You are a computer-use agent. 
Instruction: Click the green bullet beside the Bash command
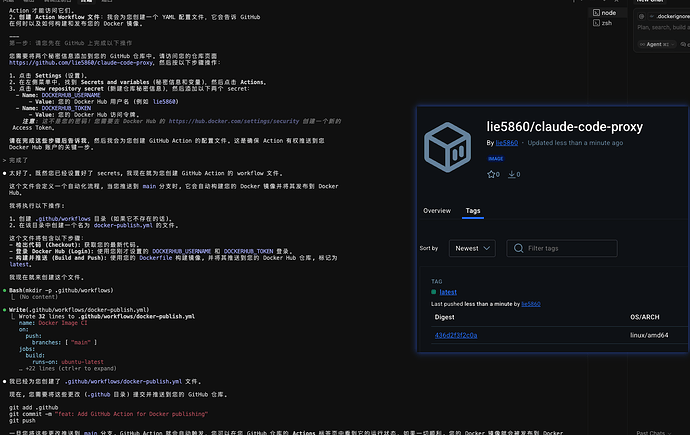(4, 290)
